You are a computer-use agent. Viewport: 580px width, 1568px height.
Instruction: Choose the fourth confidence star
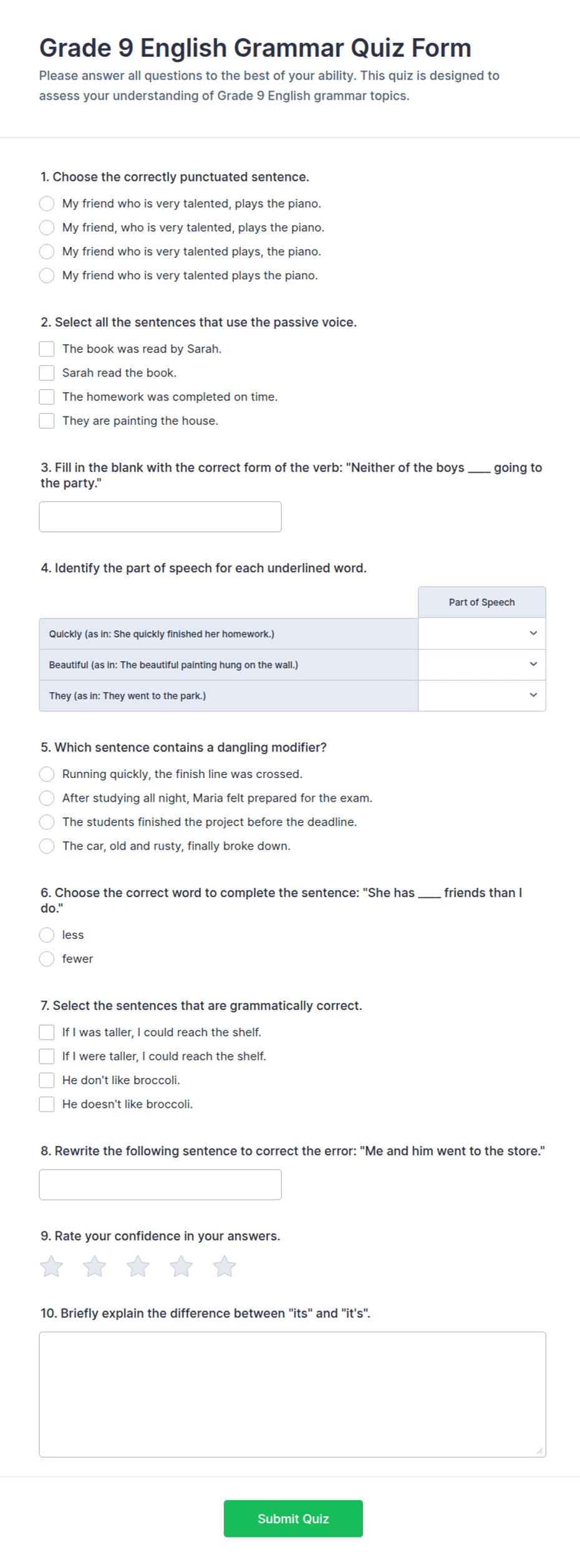point(181,1266)
